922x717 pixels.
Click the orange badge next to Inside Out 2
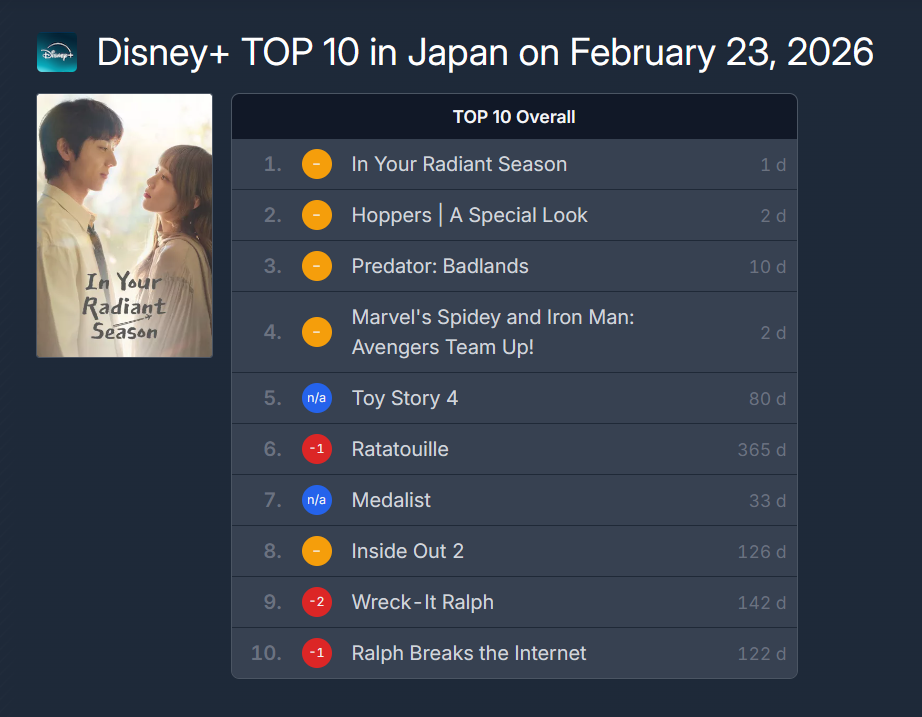coord(317,551)
